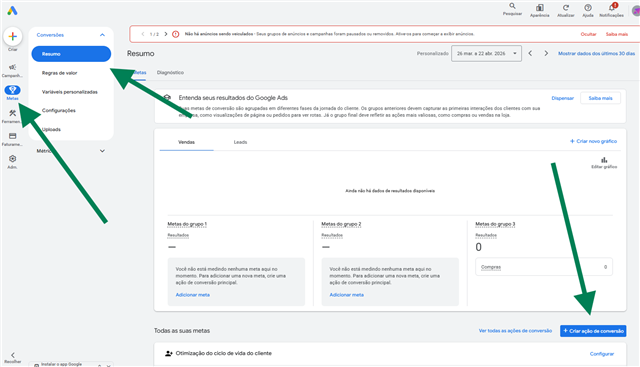The image size is (640, 367).
Task: Click Criar ação de conversão button
Action: 593,331
